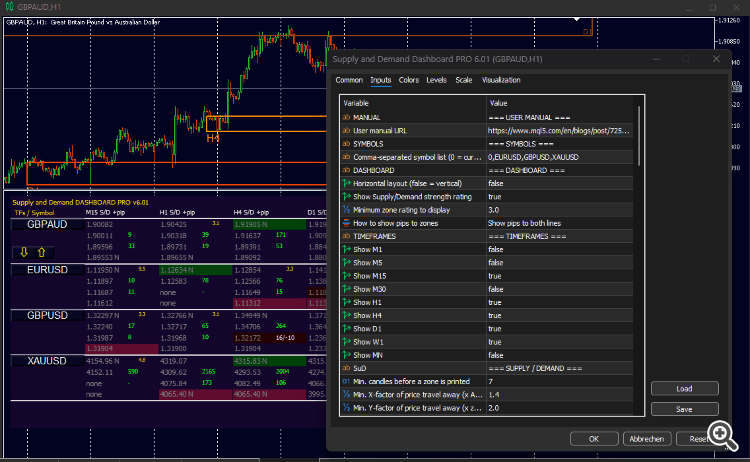The image size is (750, 462).
Task: Switch to the Colors tab
Action: [x=409, y=80]
